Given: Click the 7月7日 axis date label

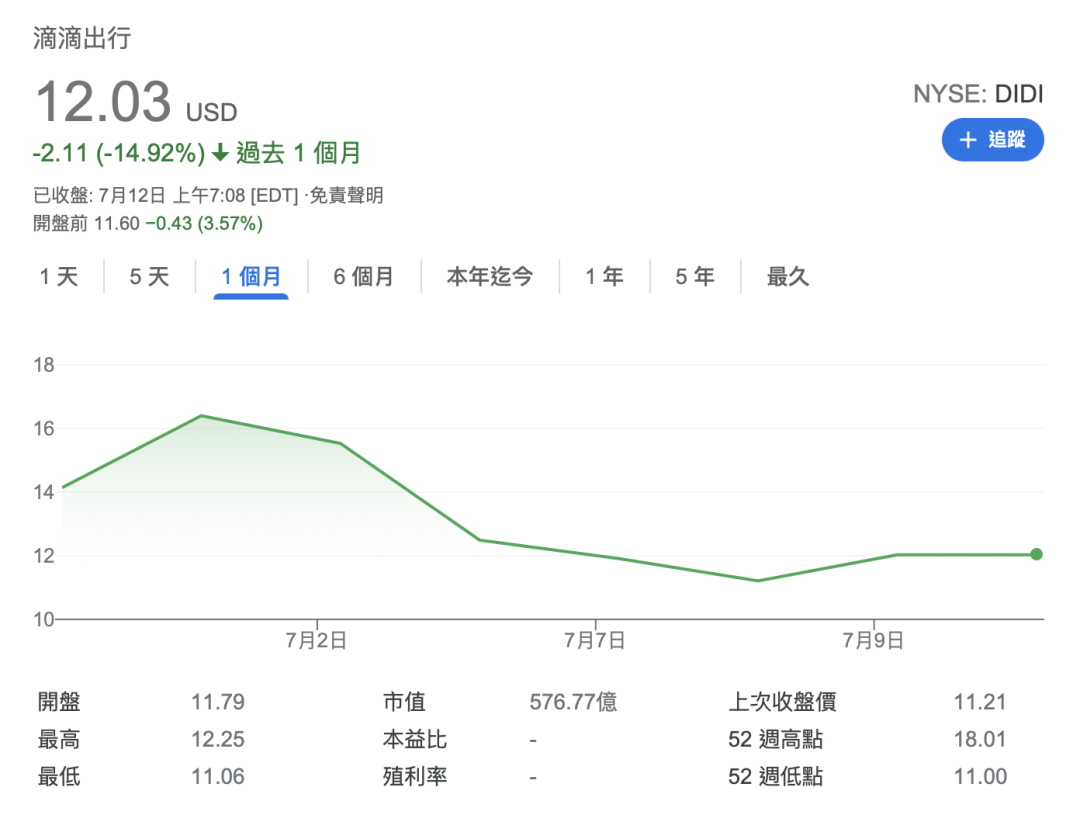Looking at the screenshot, I should 595,641.
